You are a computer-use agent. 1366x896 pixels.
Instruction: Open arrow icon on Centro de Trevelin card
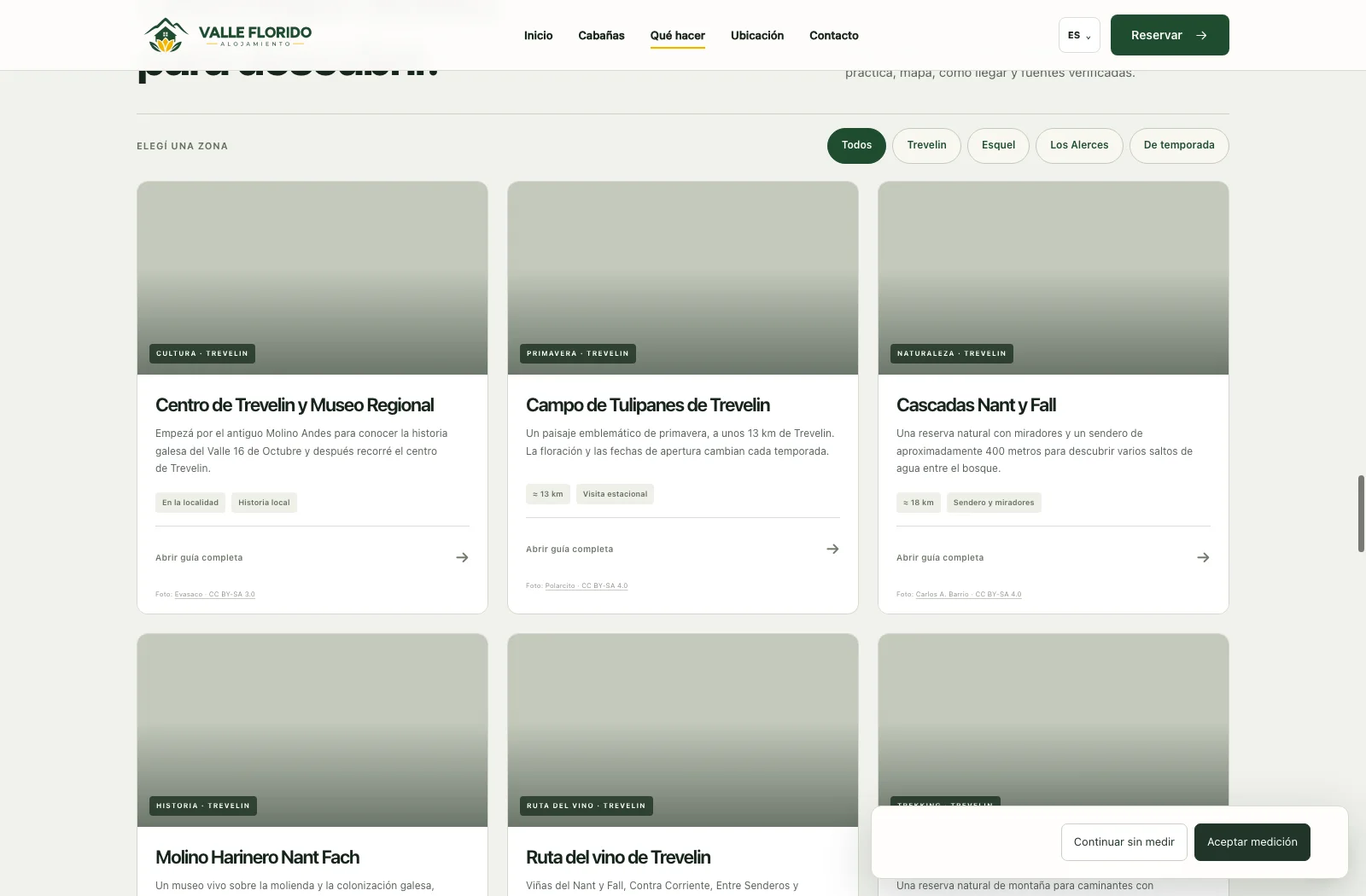pyautogui.click(x=462, y=557)
